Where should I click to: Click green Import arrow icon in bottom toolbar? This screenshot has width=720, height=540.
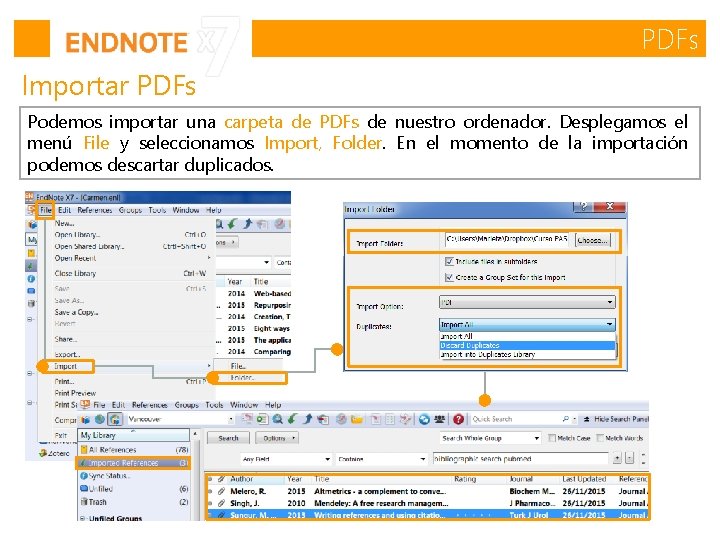(x=292, y=419)
